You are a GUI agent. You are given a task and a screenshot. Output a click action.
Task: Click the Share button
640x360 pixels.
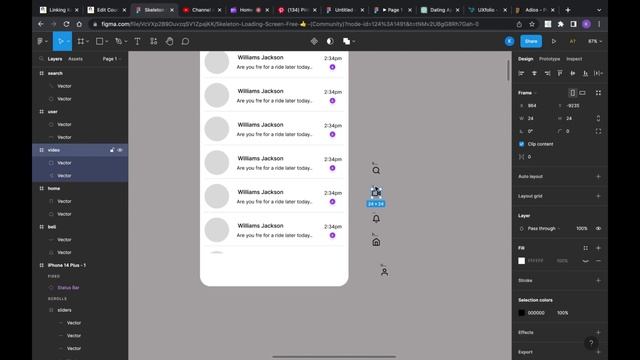coord(531,41)
